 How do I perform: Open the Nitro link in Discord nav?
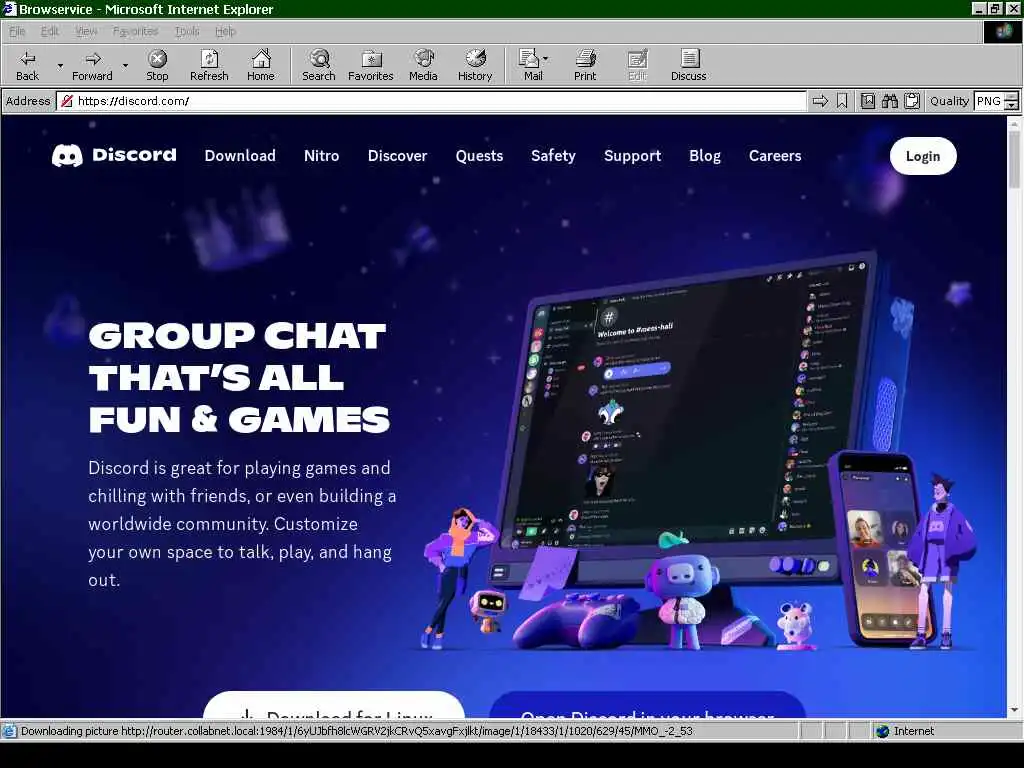(321, 155)
